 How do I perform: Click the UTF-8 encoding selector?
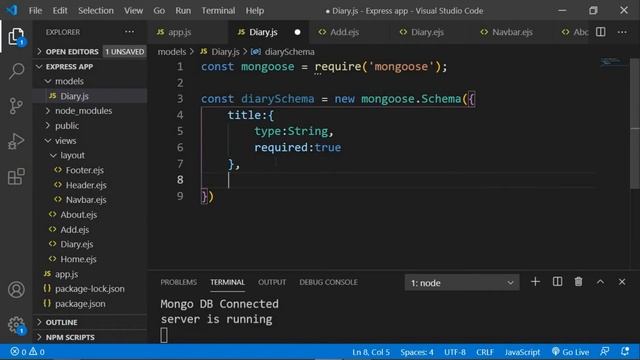point(455,352)
